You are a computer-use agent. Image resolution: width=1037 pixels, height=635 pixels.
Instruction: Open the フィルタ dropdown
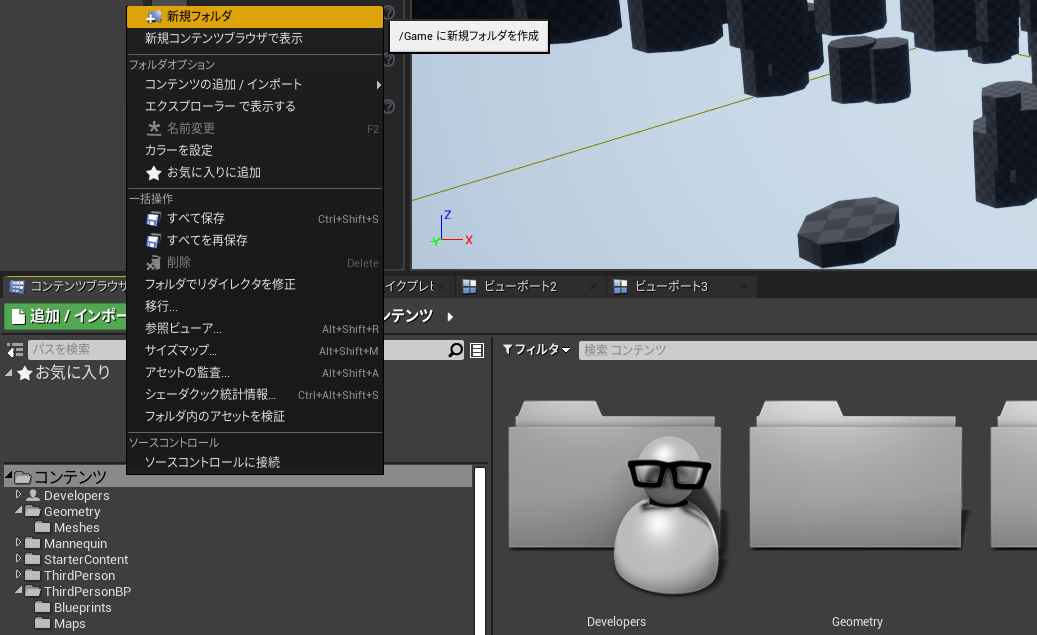click(x=536, y=350)
